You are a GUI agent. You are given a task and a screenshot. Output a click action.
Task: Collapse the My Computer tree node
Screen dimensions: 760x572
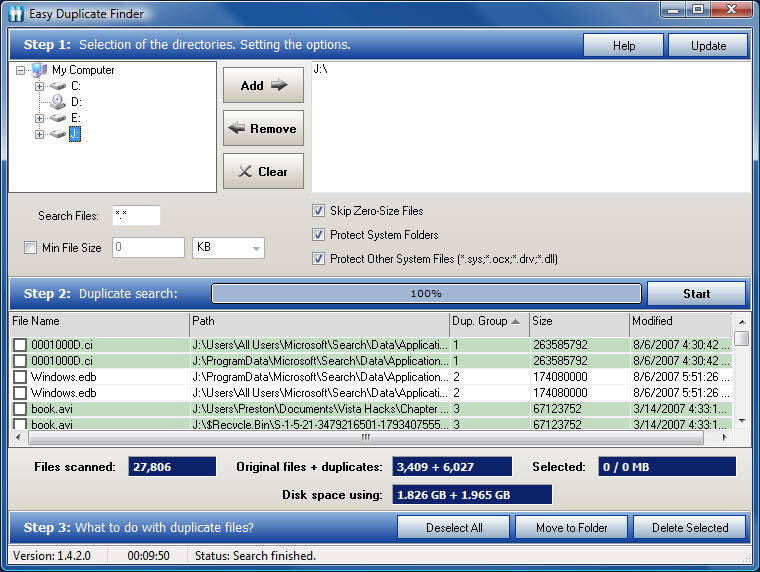tap(20, 70)
